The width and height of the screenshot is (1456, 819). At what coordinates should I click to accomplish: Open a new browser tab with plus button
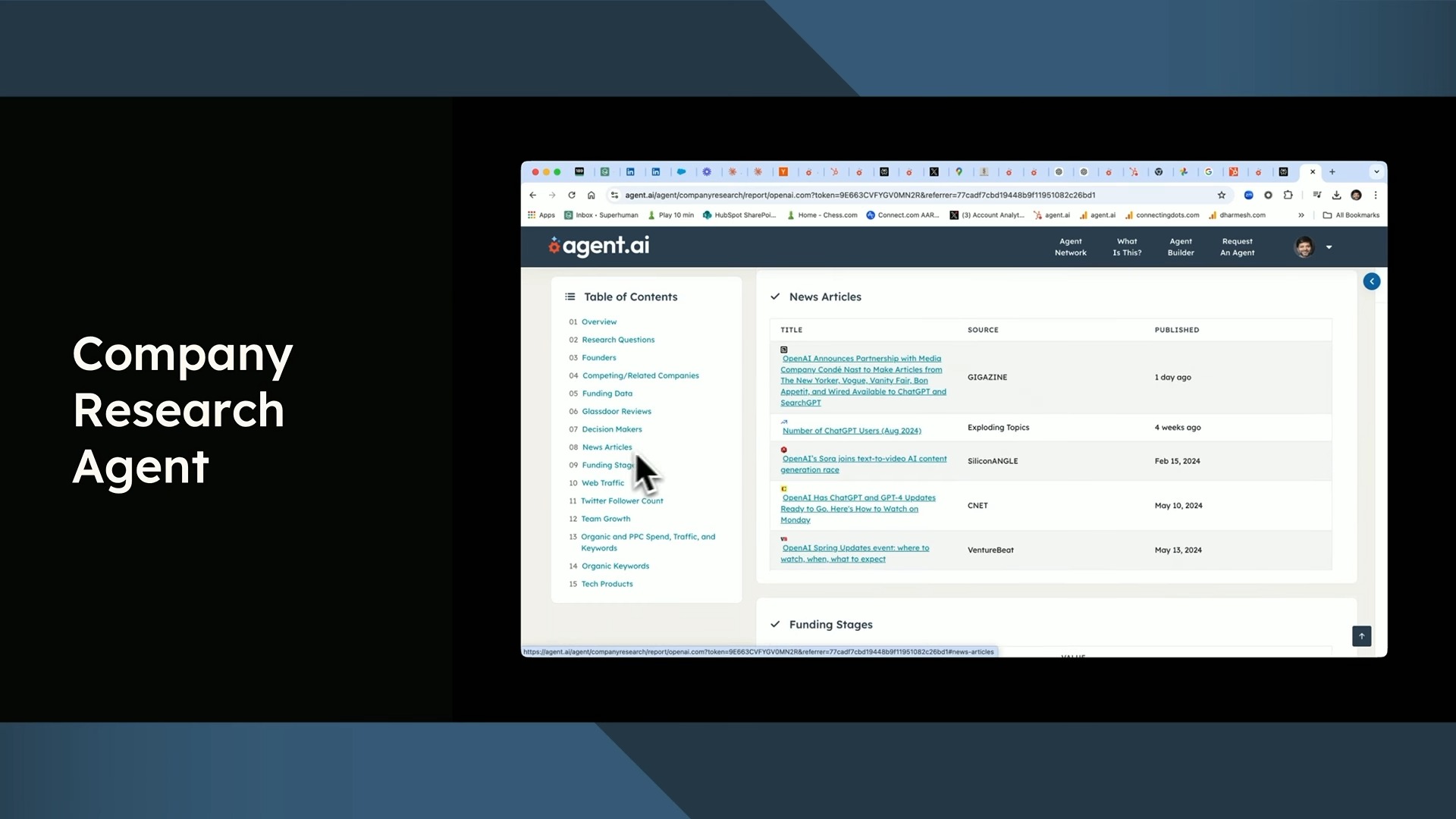pyautogui.click(x=1332, y=172)
